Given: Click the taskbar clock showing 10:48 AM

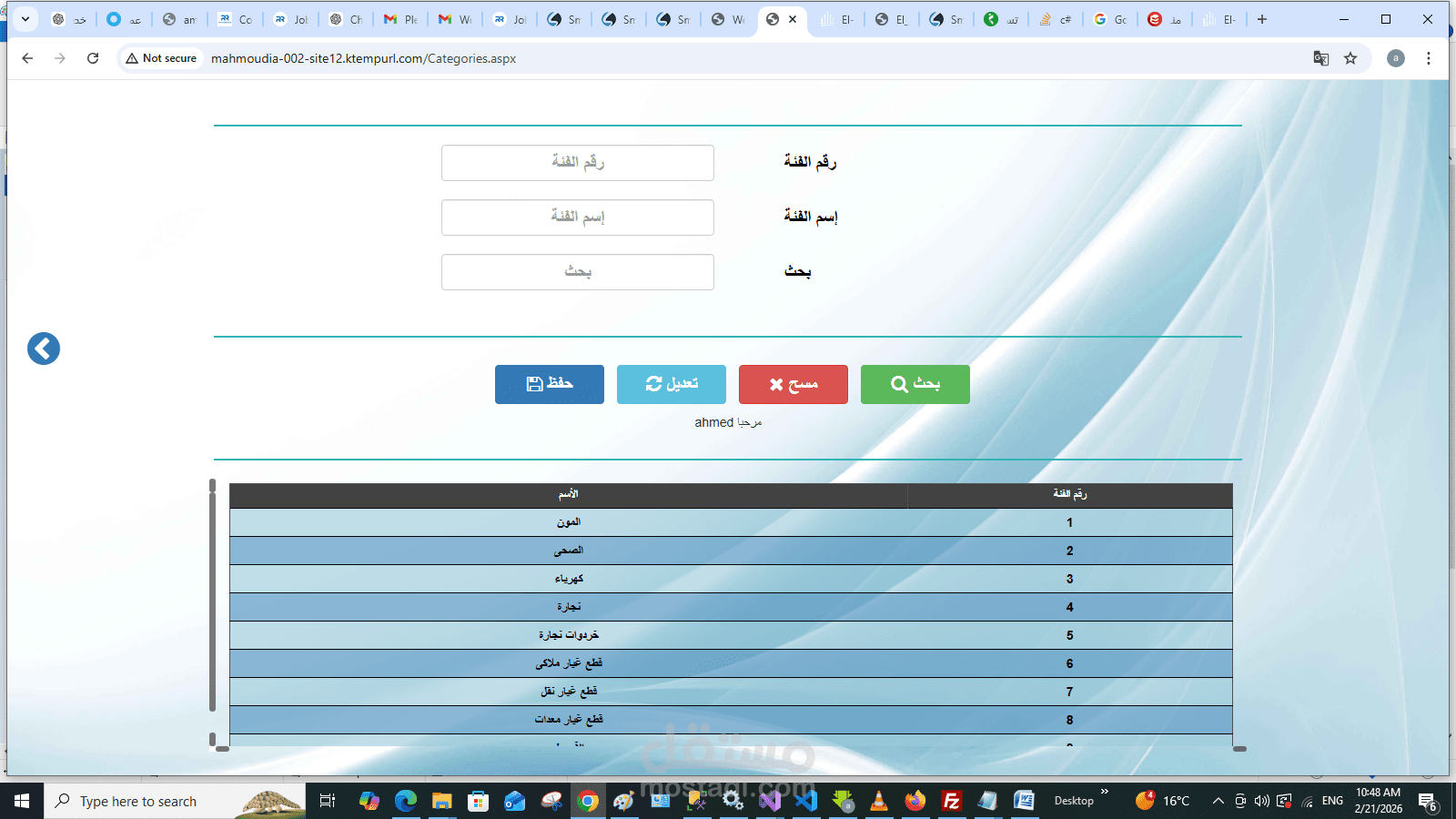Looking at the screenshot, I should (1379, 801).
